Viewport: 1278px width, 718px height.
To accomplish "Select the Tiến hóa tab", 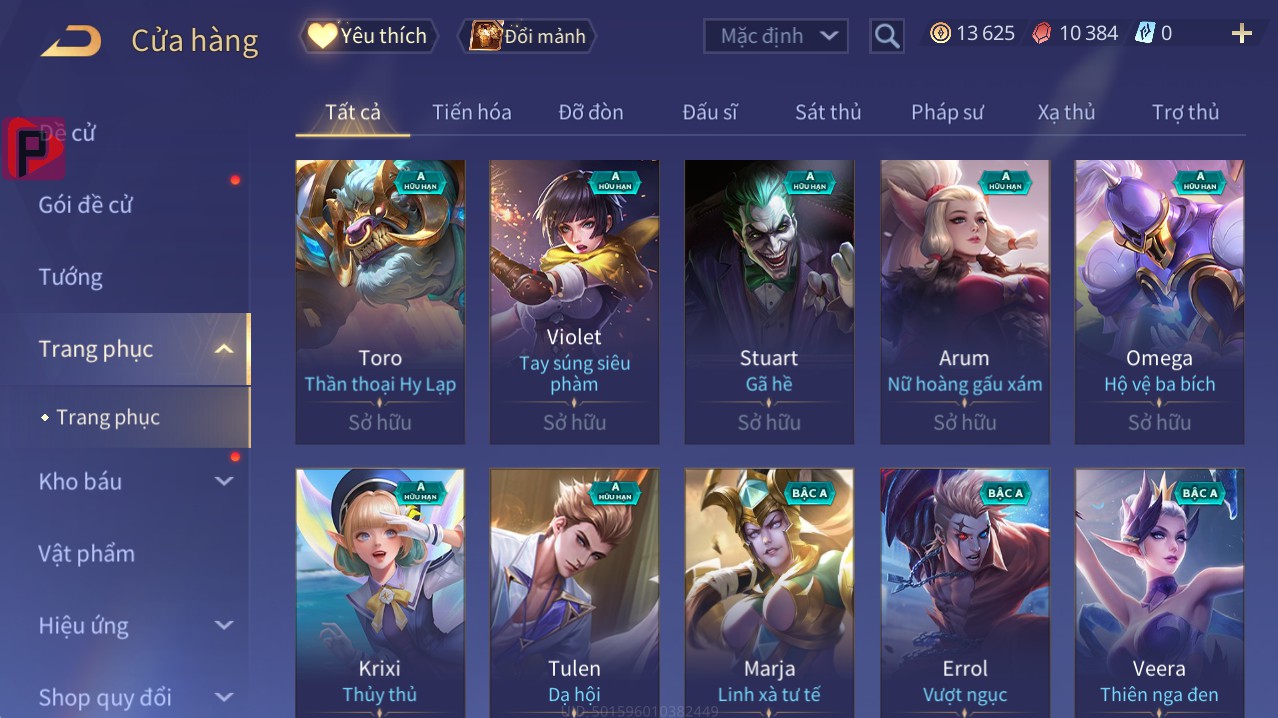I will point(472,112).
